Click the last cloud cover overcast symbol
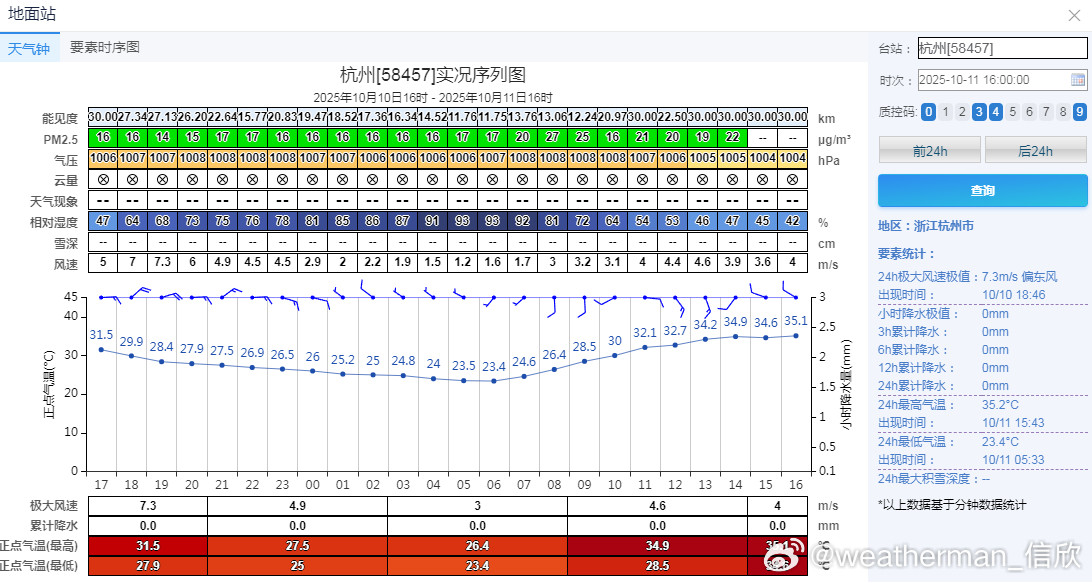Image resolution: width=1092 pixels, height=583 pixels. coord(793,180)
